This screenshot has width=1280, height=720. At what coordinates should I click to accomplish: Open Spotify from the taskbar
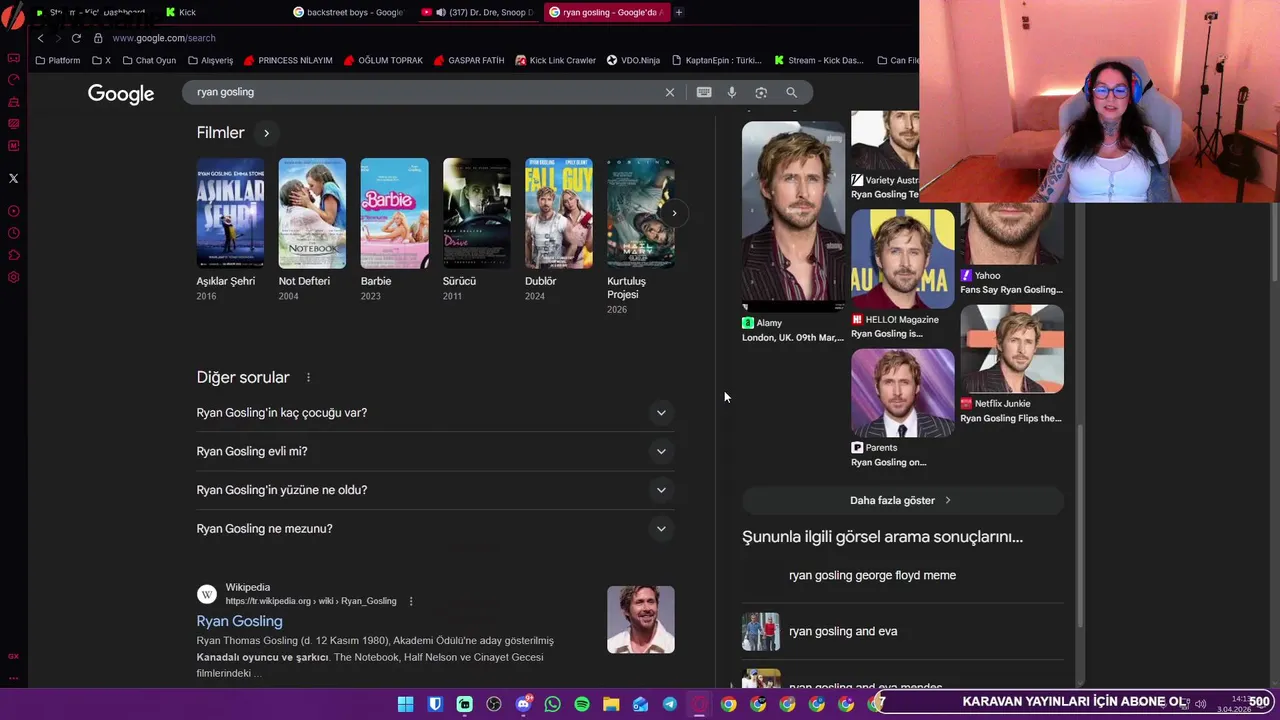(x=582, y=705)
